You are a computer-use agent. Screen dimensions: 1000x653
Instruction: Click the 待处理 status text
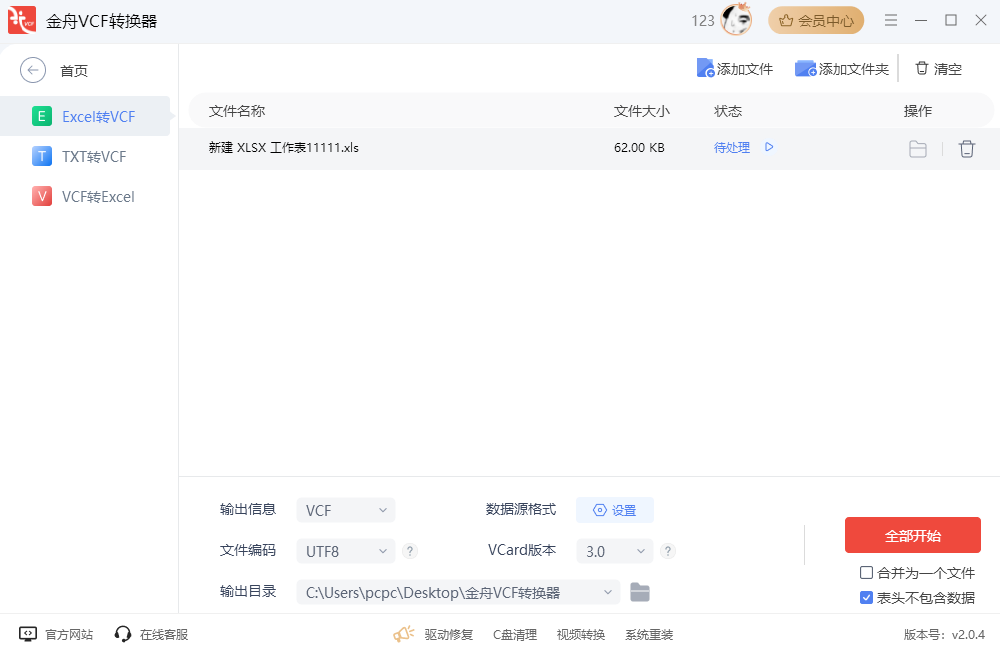coord(732,147)
